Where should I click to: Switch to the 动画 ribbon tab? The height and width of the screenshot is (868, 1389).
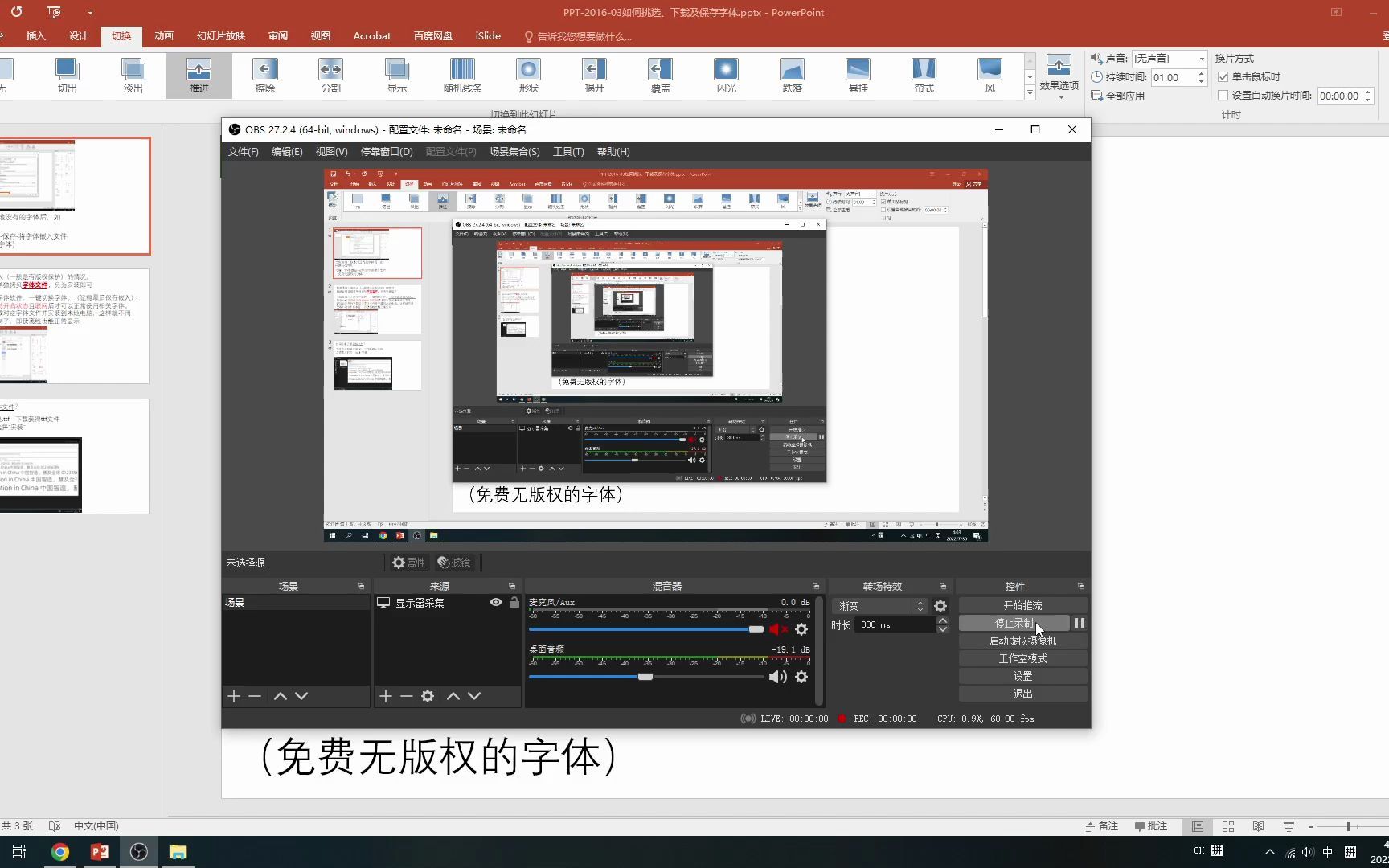coord(164,36)
